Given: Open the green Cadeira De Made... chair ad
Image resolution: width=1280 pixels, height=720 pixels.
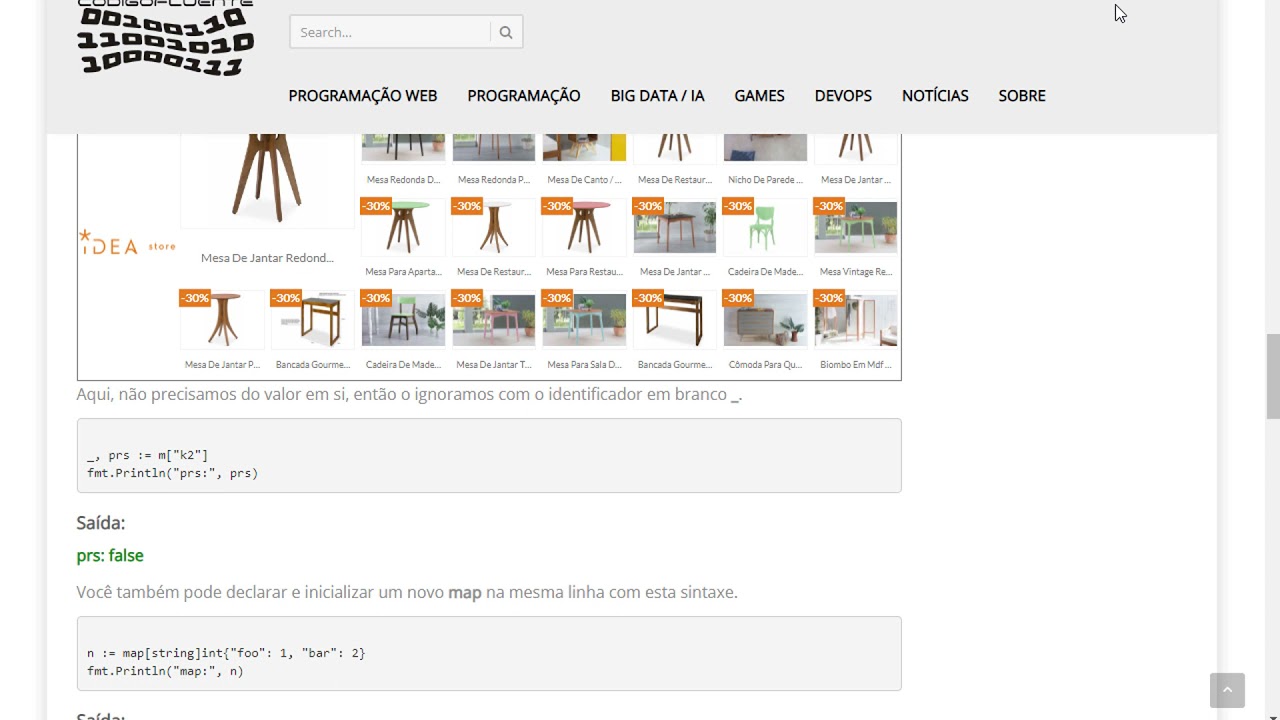Looking at the screenshot, I should click(765, 227).
